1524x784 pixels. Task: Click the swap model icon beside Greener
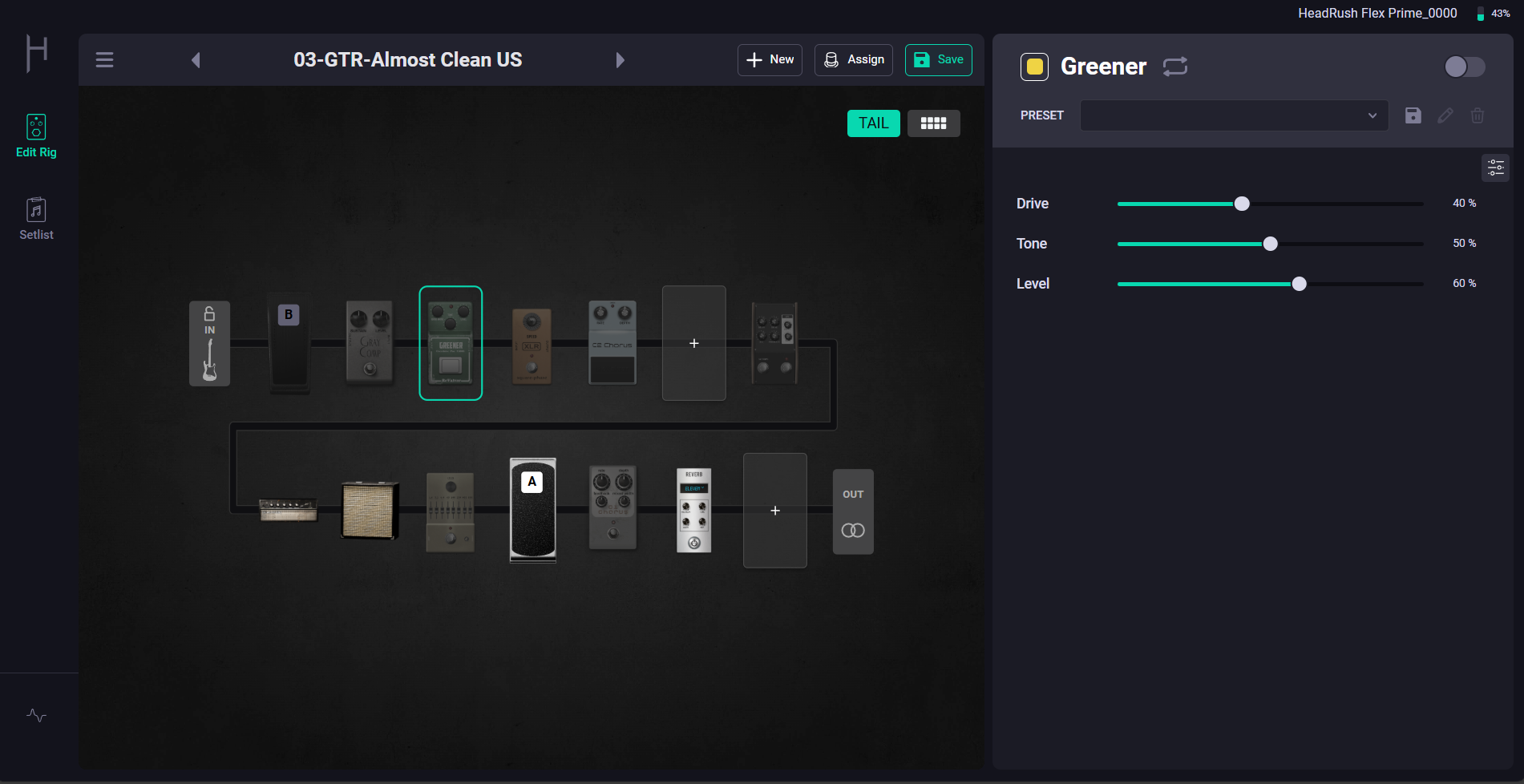pyautogui.click(x=1174, y=67)
